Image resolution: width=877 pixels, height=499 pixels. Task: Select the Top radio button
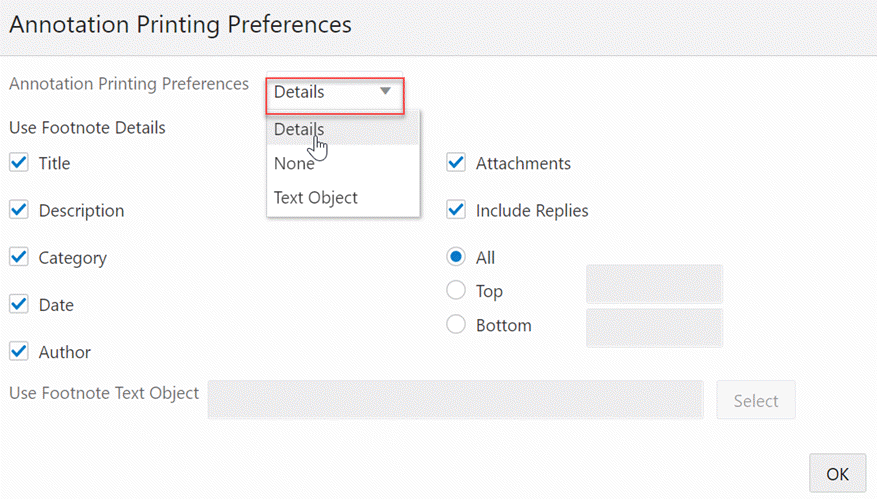tap(456, 291)
